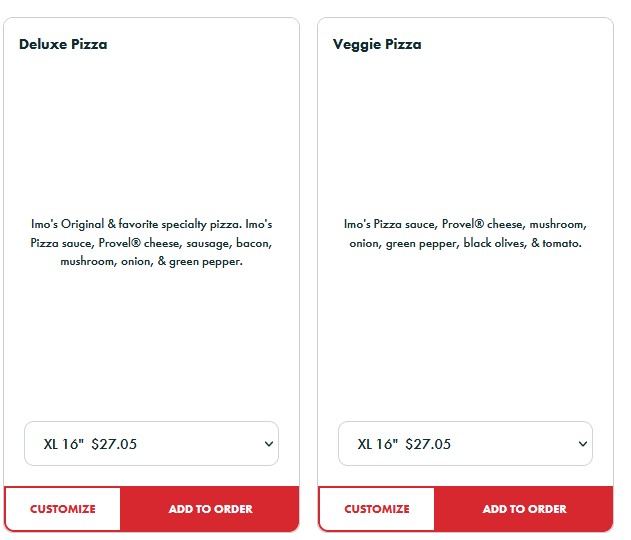Click the Deluxe Pizza description text
This screenshot has height=540, width=631.
point(151,243)
